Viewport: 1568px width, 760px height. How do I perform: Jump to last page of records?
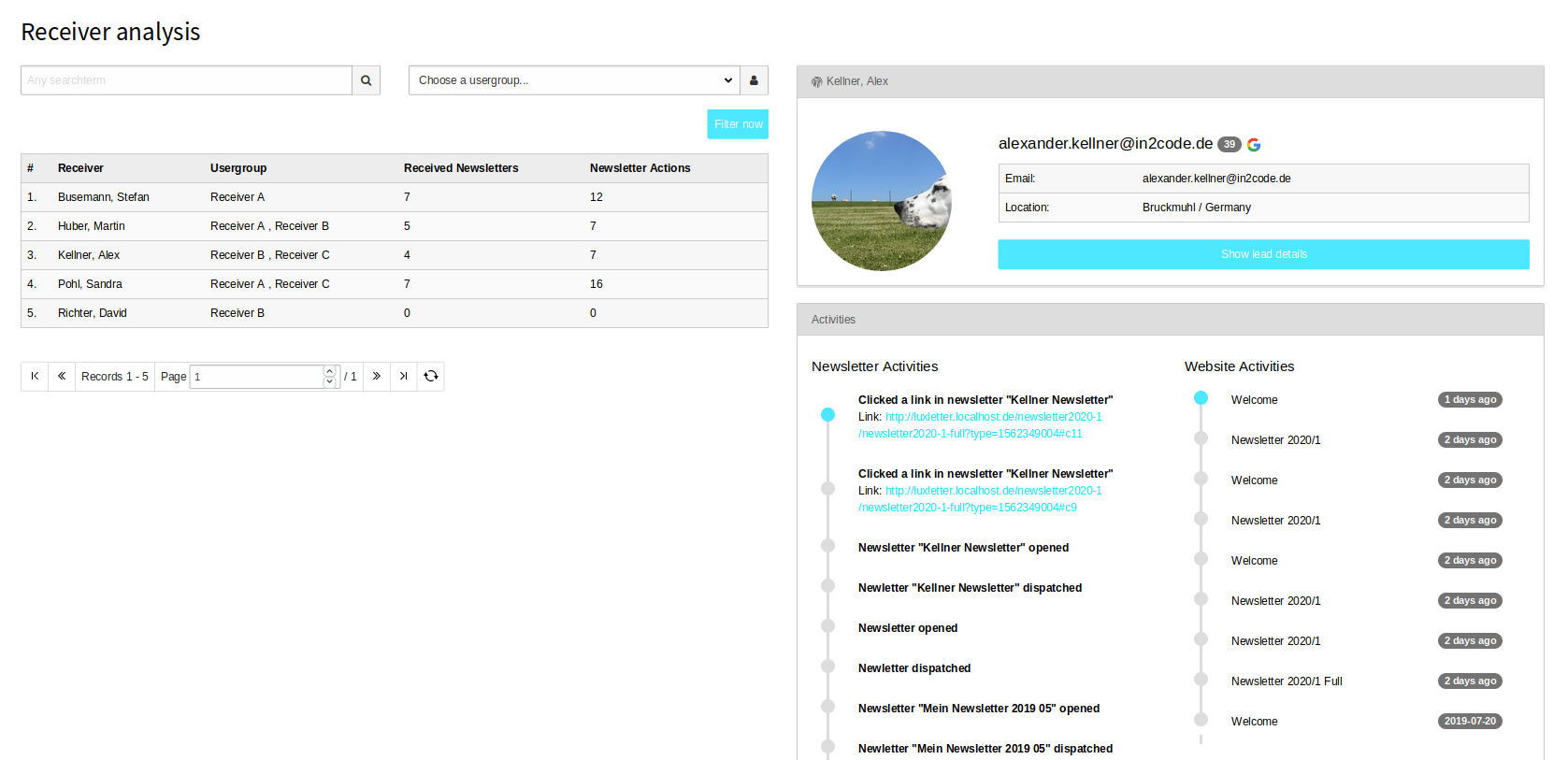pyautogui.click(x=403, y=376)
